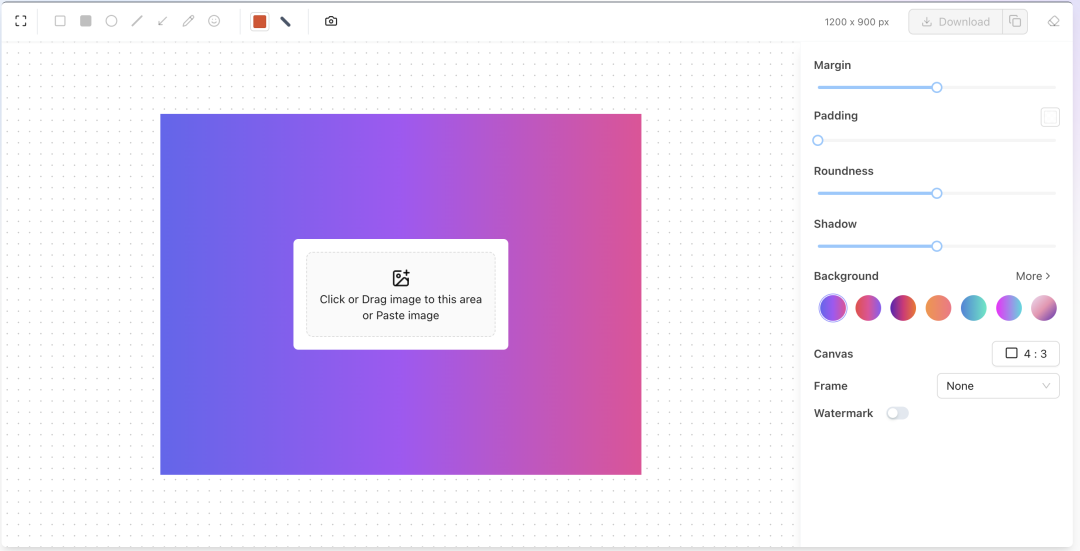Screen dimensions: 1080x551
Task: Adjust the Padding slider handle
Action: click(818, 141)
